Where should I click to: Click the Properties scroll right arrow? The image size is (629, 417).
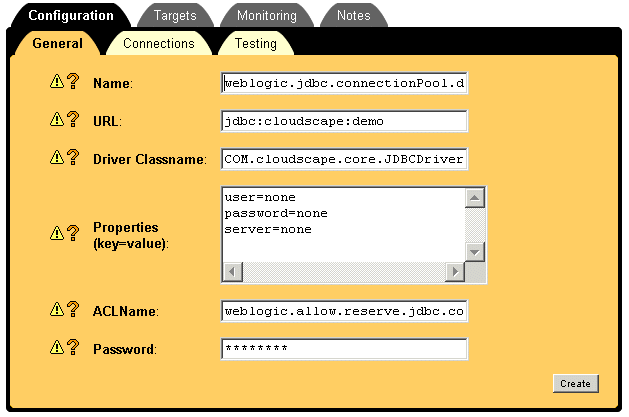[x=455, y=272]
